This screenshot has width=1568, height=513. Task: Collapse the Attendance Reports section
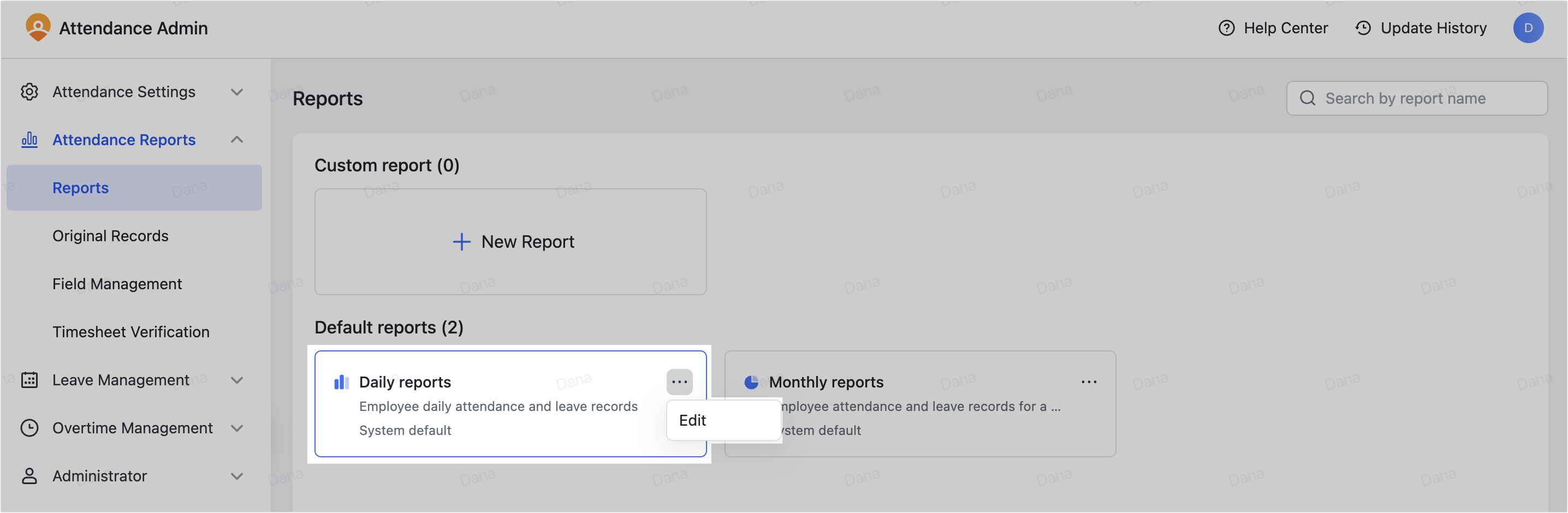(x=237, y=139)
